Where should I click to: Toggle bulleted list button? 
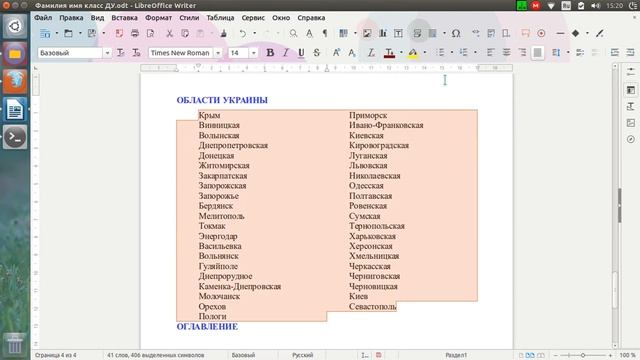[x=440, y=53]
